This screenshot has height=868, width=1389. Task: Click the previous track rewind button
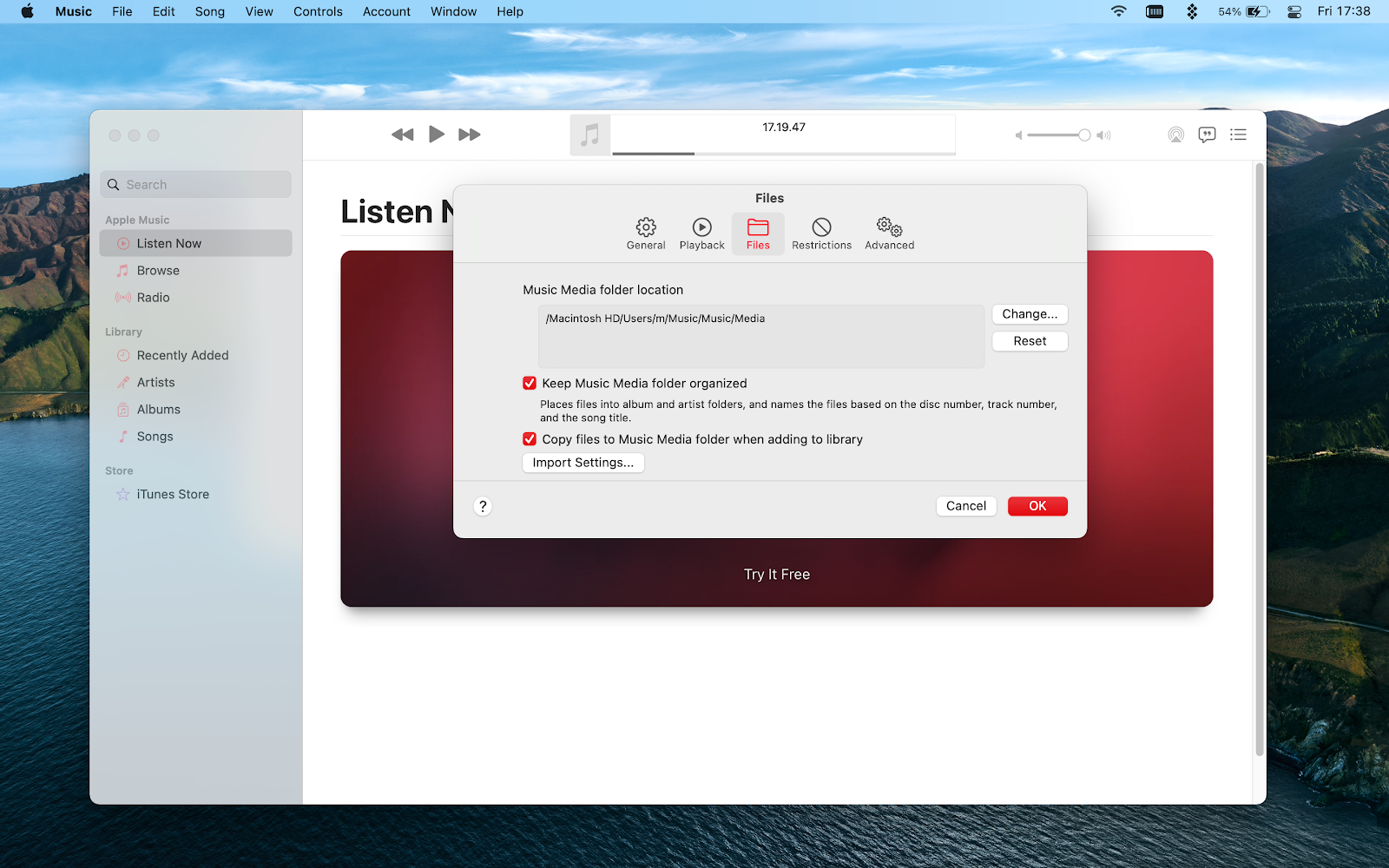point(403,135)
